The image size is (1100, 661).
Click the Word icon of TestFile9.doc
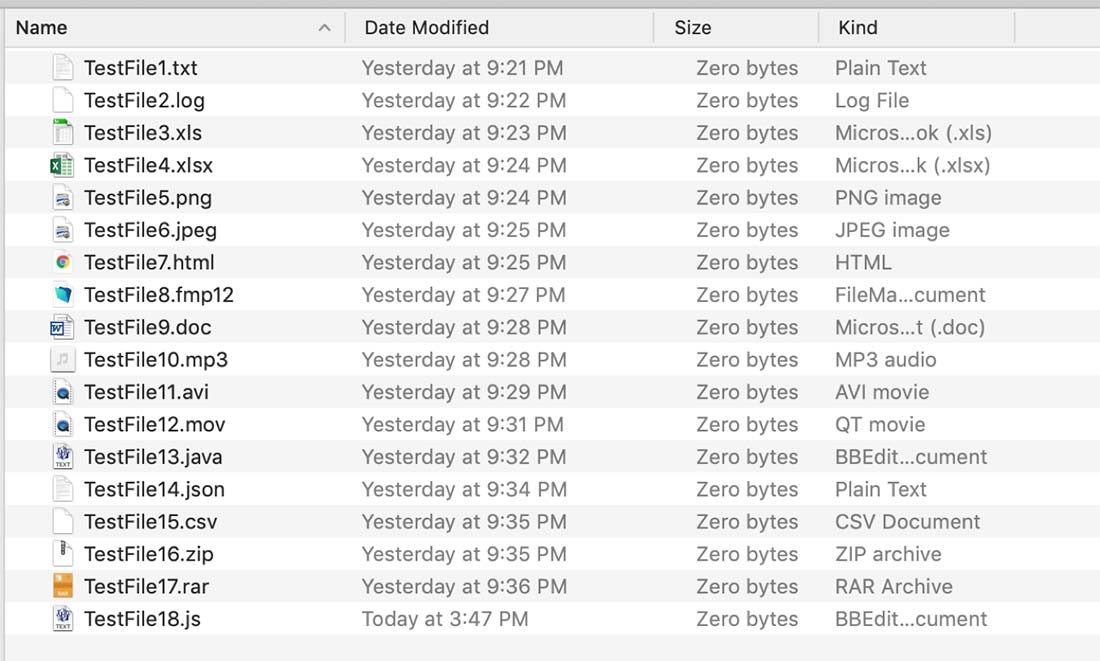[x=62, y=328]
